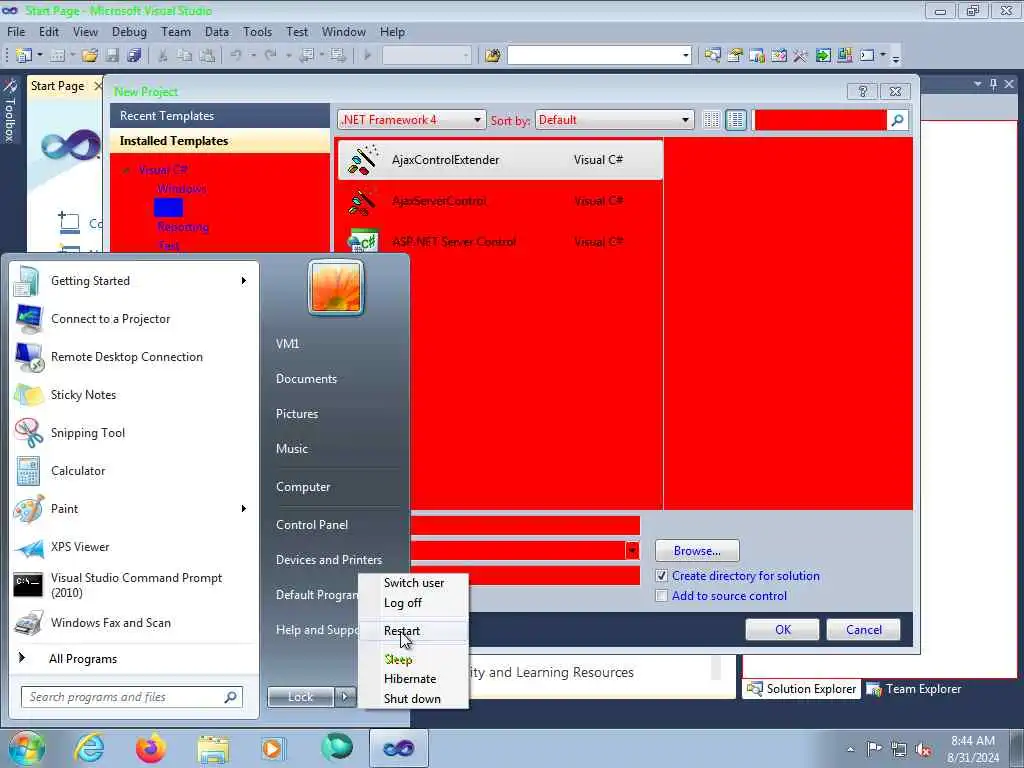Image resolution: width=1024 pixels, height=768 pixels.
Task: Switch templates to small icons view
Action: click(x=712, y=120)
